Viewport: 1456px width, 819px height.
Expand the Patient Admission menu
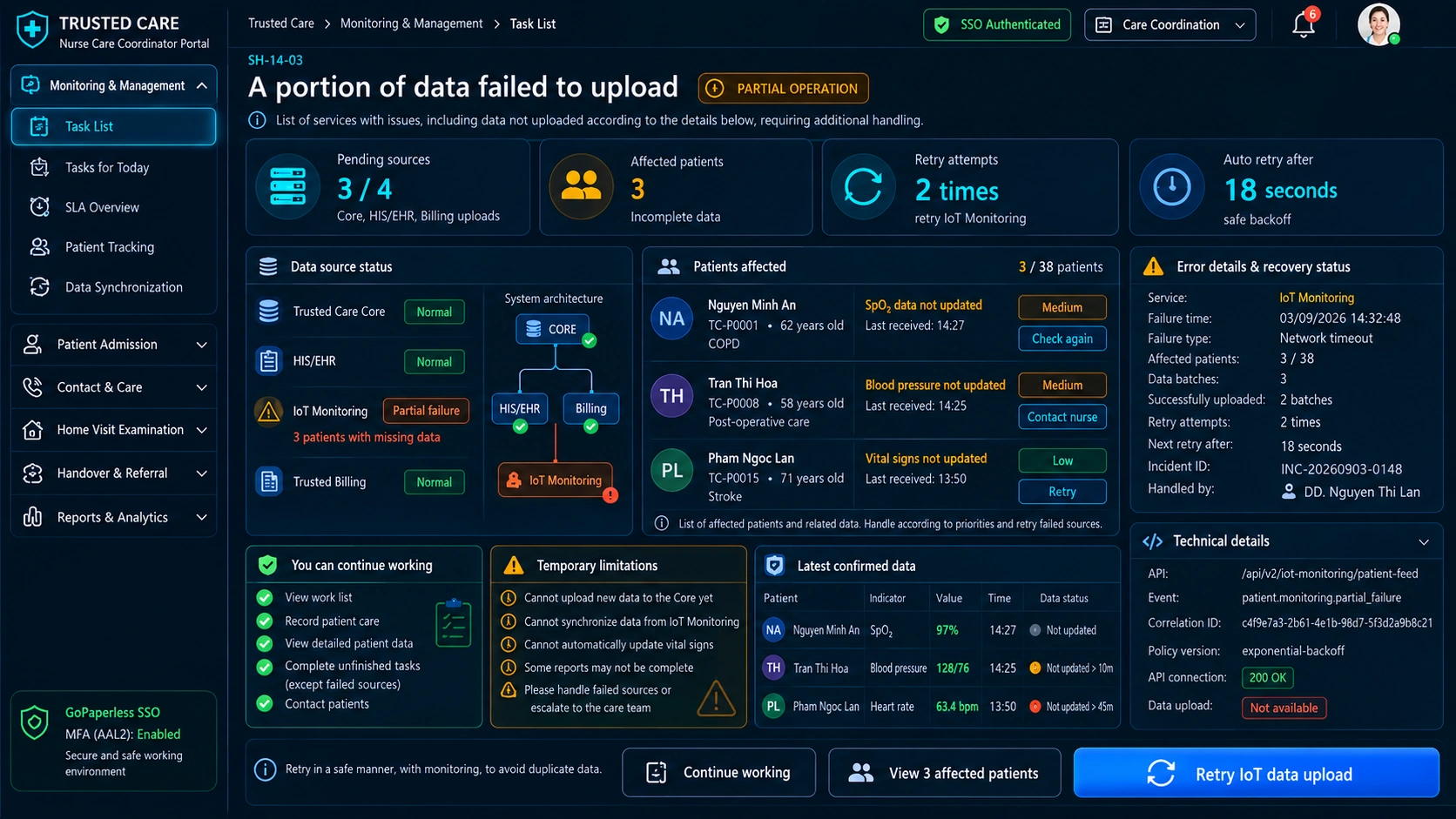pos(114,345)
